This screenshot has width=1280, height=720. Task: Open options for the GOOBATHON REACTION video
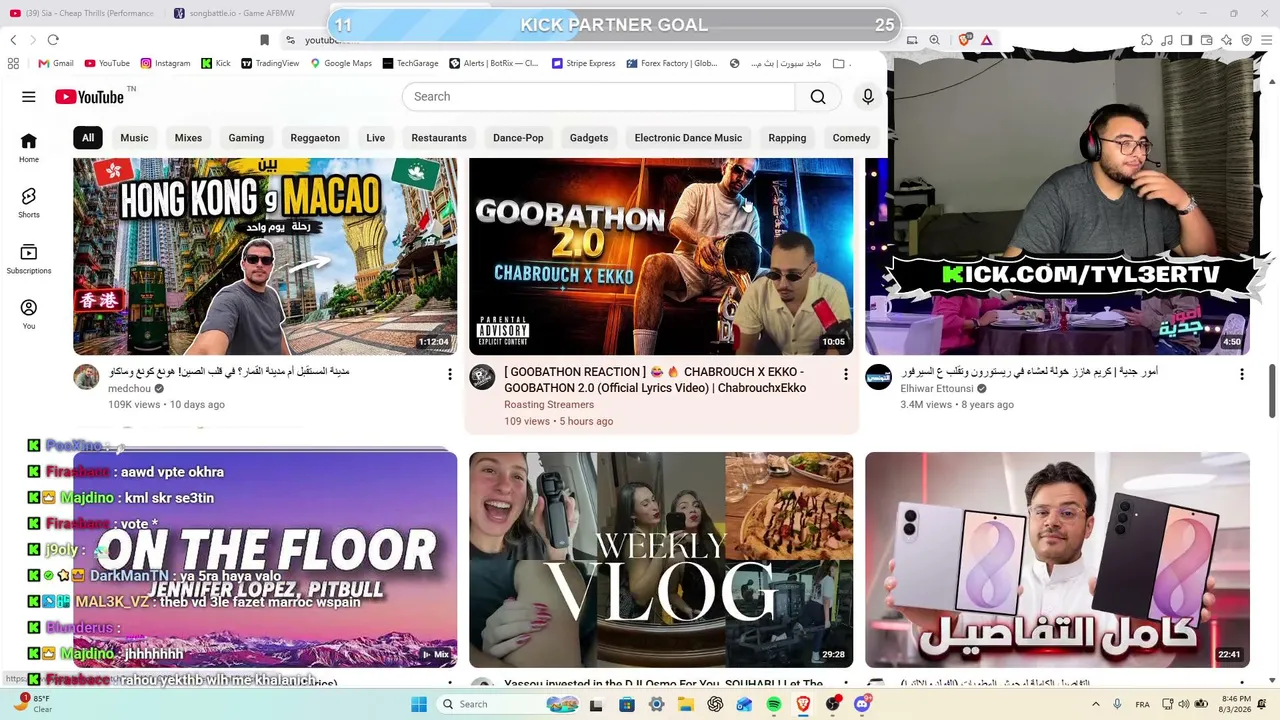click(845, 374)
